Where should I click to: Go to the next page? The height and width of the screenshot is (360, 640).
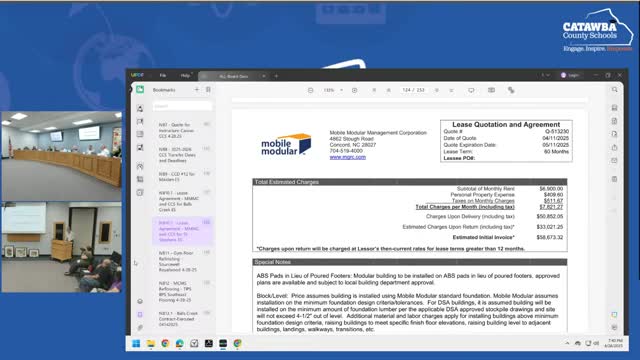[x=437, y=90]
